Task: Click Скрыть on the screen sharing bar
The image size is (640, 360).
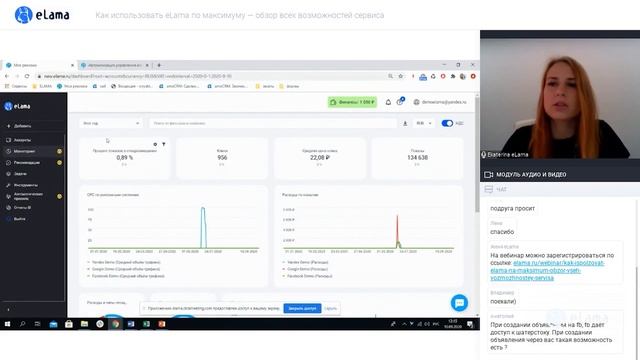Action: pos(331,309)
